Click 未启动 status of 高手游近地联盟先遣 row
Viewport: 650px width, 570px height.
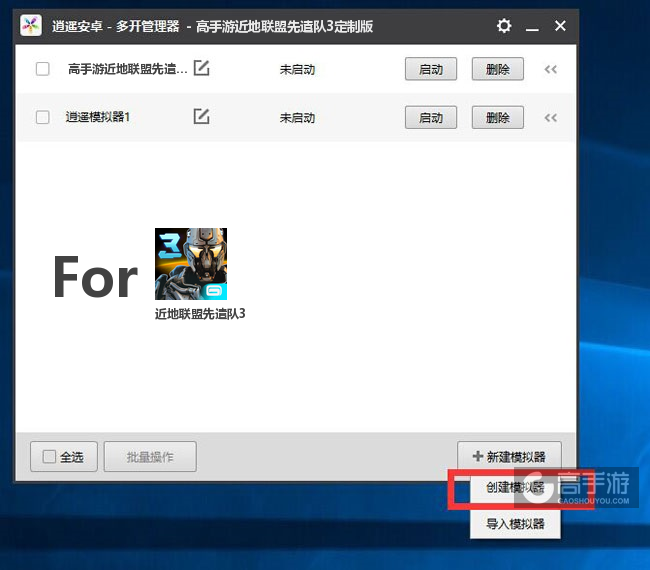pos(297,69)
